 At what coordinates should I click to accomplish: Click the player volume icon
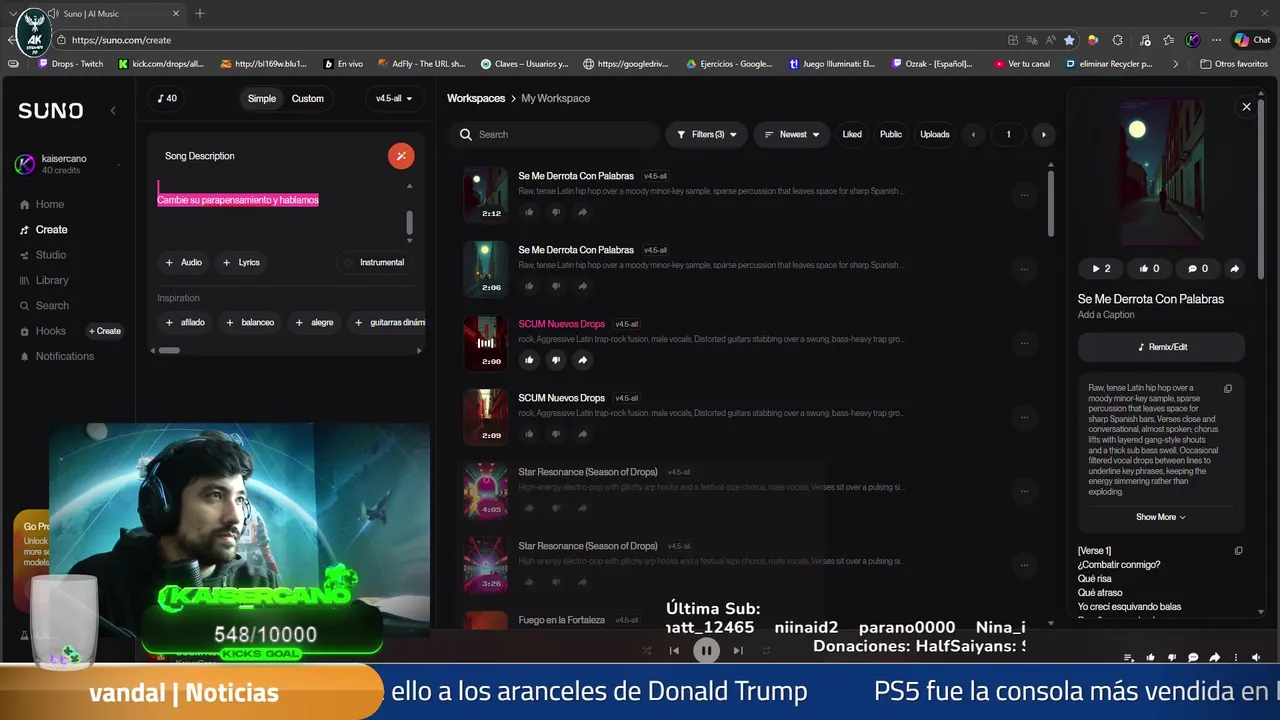point(1256,658)
